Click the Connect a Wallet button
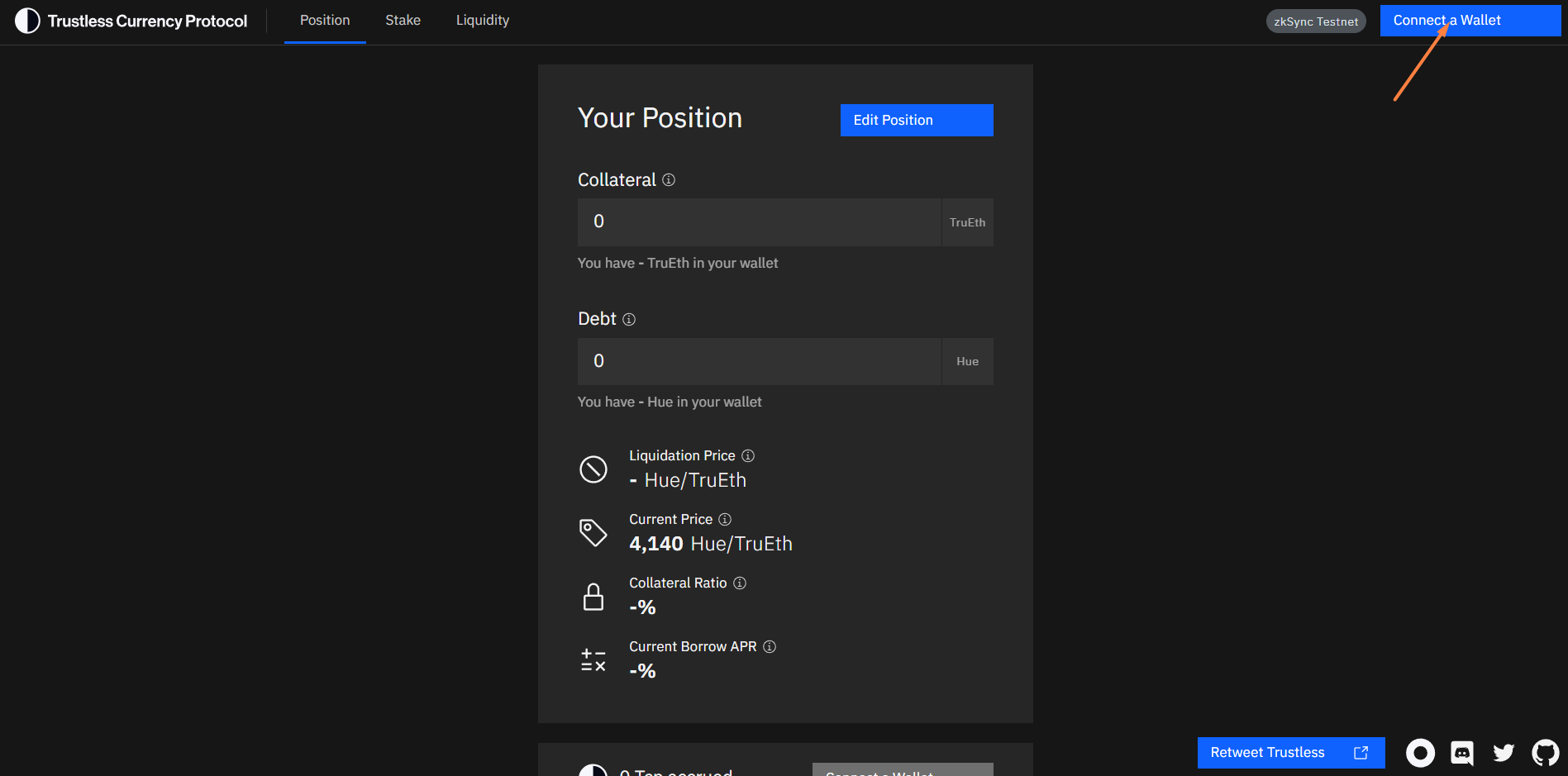The height and width of the screenshot is (776, 1568). [1470, 21]
